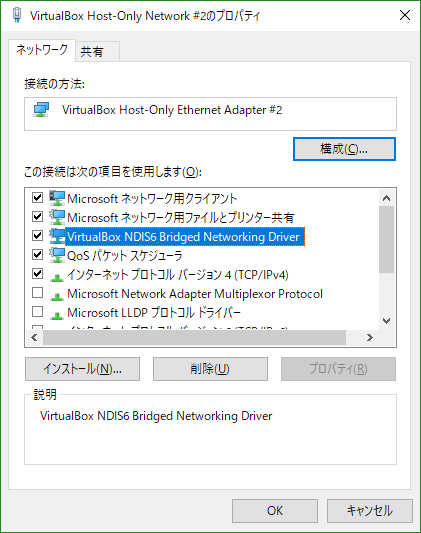
Task: Click the vertical scrollbar thumb in list
Action: [386, 239]
